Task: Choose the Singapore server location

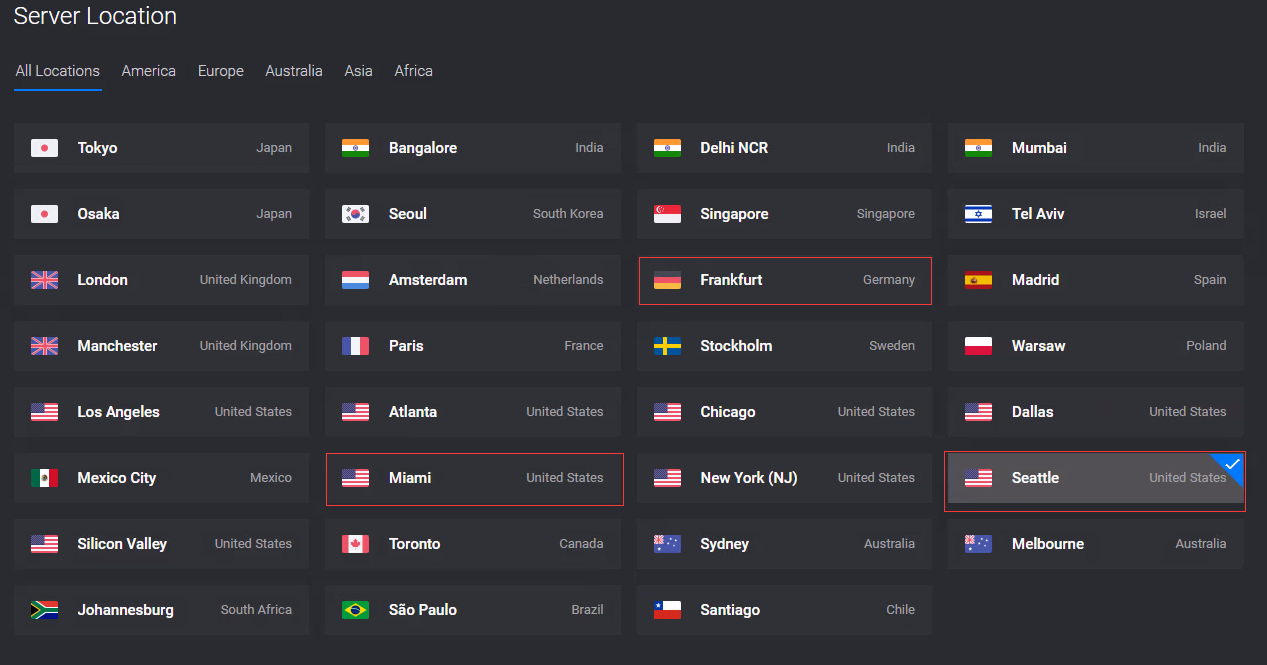Action: [x=784, y=214]
